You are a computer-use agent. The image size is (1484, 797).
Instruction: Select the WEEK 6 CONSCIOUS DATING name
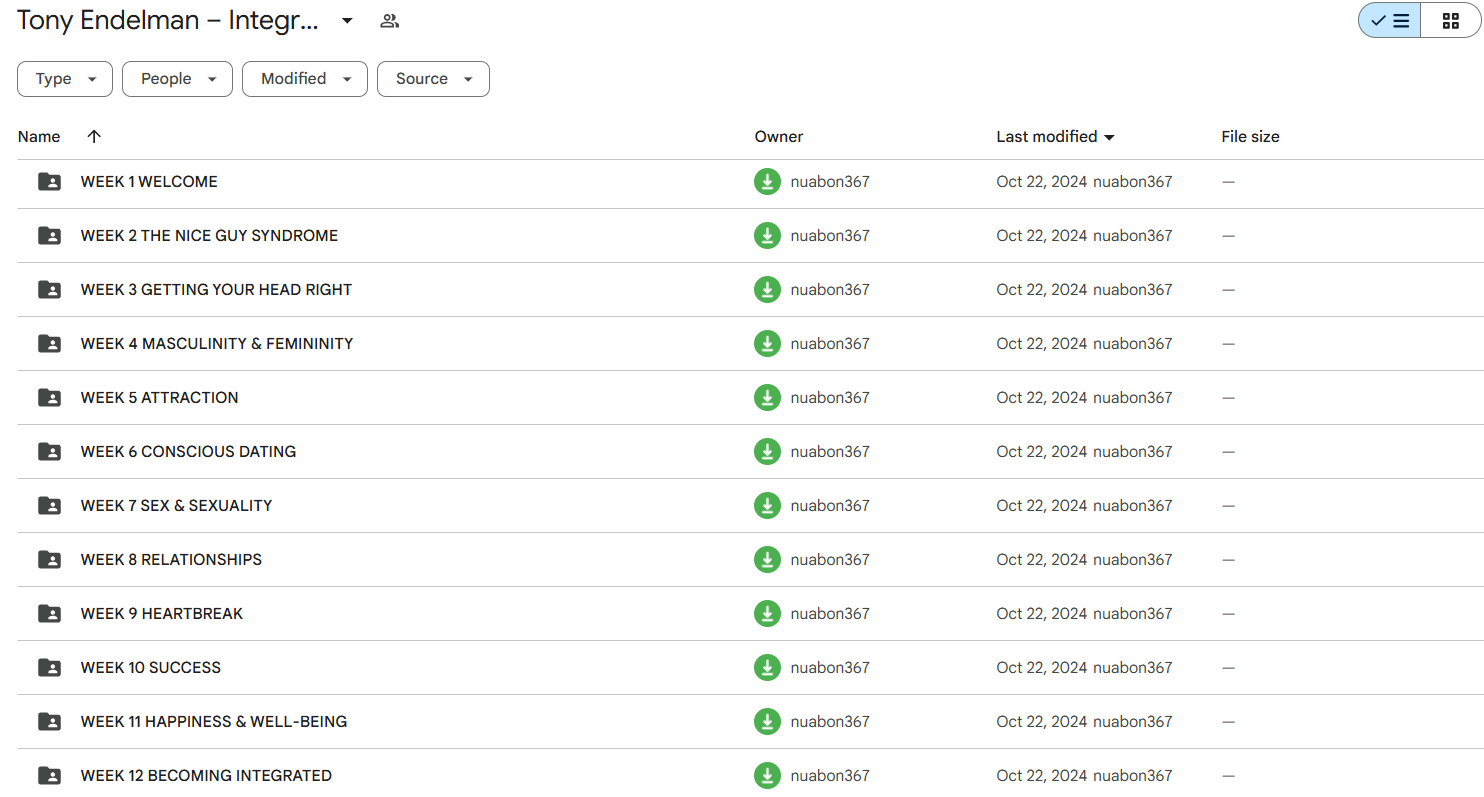189,452
